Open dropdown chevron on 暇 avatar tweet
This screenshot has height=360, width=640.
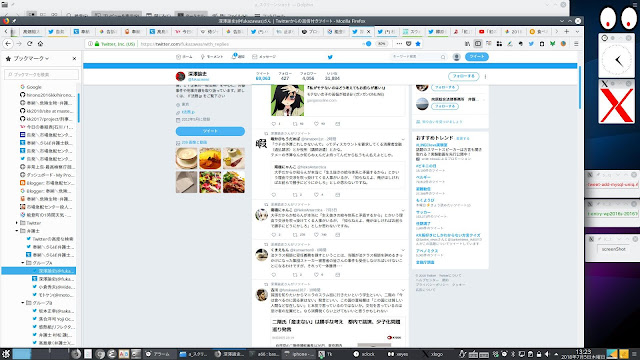point(402,139)
